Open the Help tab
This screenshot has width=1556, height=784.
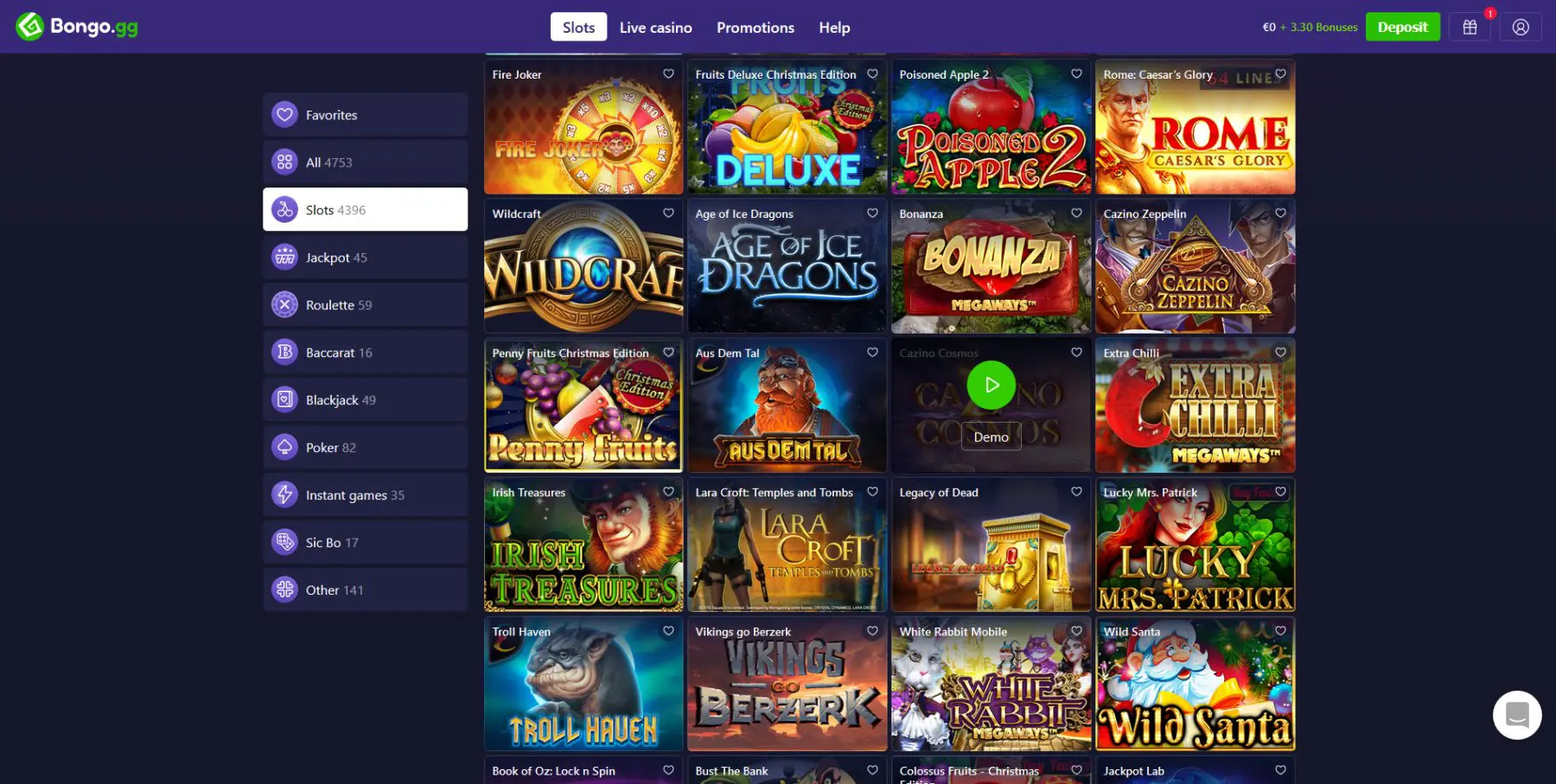(834, 27)
